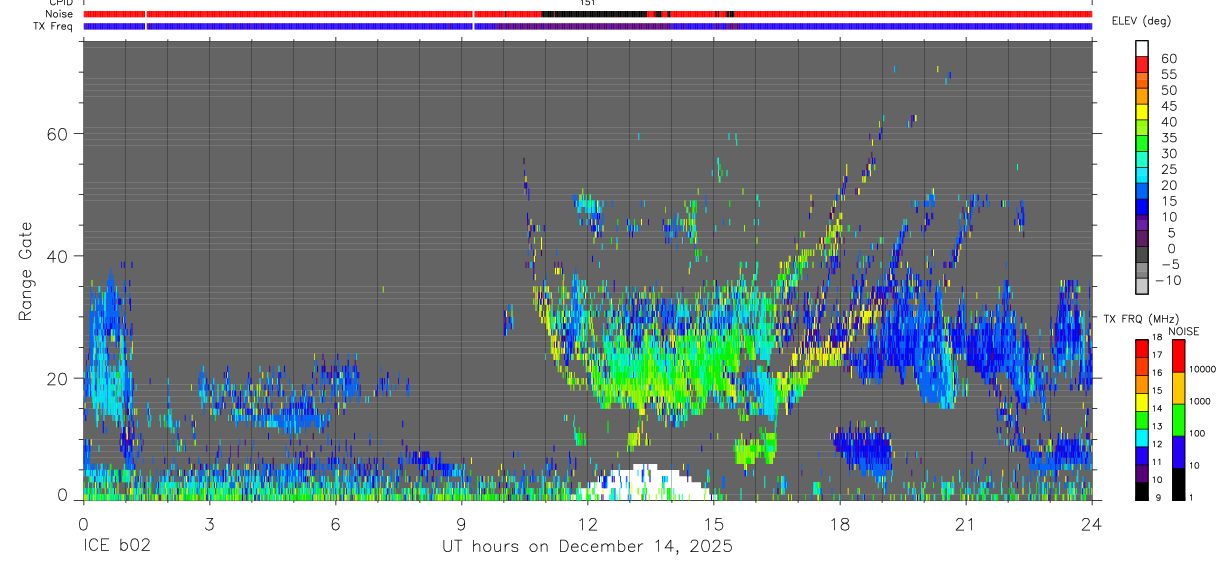Viewport: 1228px width, 567px height.
Task: Click the '−10' label on ELEV legend
Action: [1170, 281]
